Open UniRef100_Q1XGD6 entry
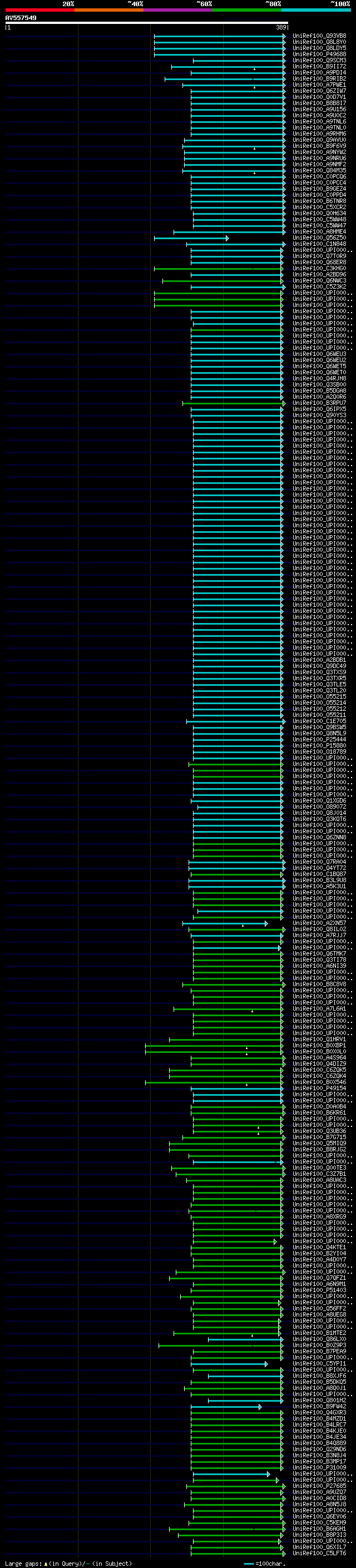The height and width of the screenshot is (1568, 356). click(319, 800)
